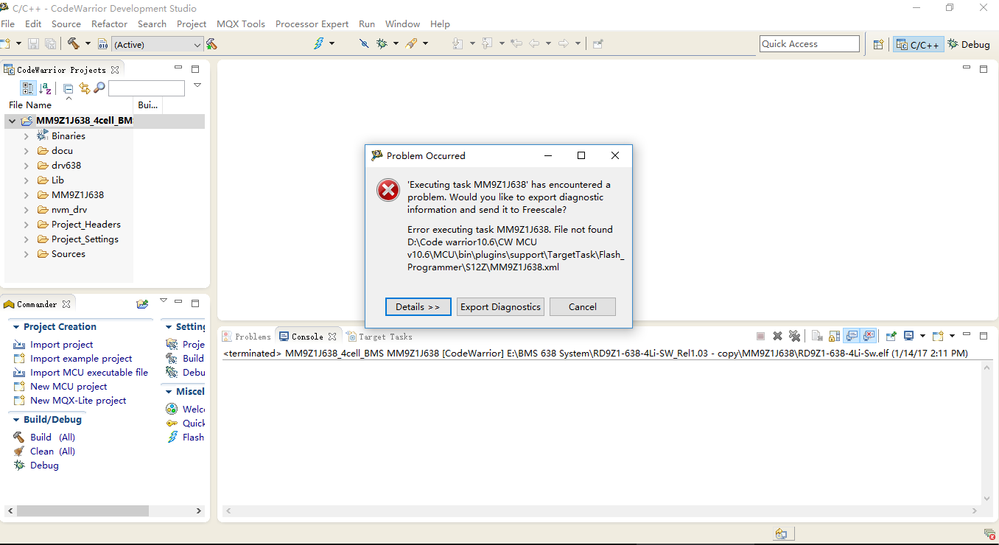999x545 pixels.
Task: Collapse the Project Creation section
Action: pyautogui.click(x=16, y=326)
